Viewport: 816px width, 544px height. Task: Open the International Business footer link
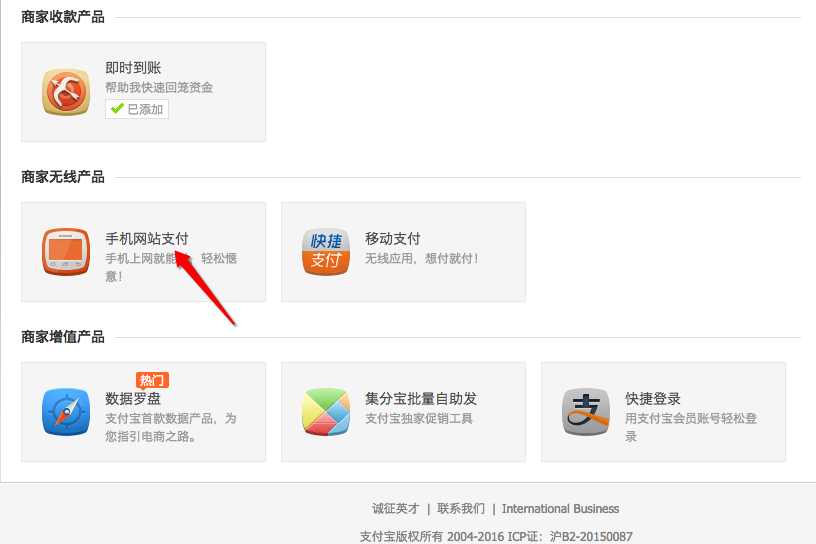pos(560,509)
